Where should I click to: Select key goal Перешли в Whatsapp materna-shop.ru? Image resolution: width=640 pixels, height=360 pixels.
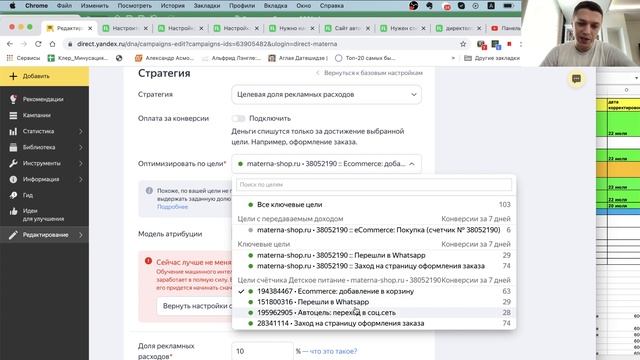click(373, 255)
